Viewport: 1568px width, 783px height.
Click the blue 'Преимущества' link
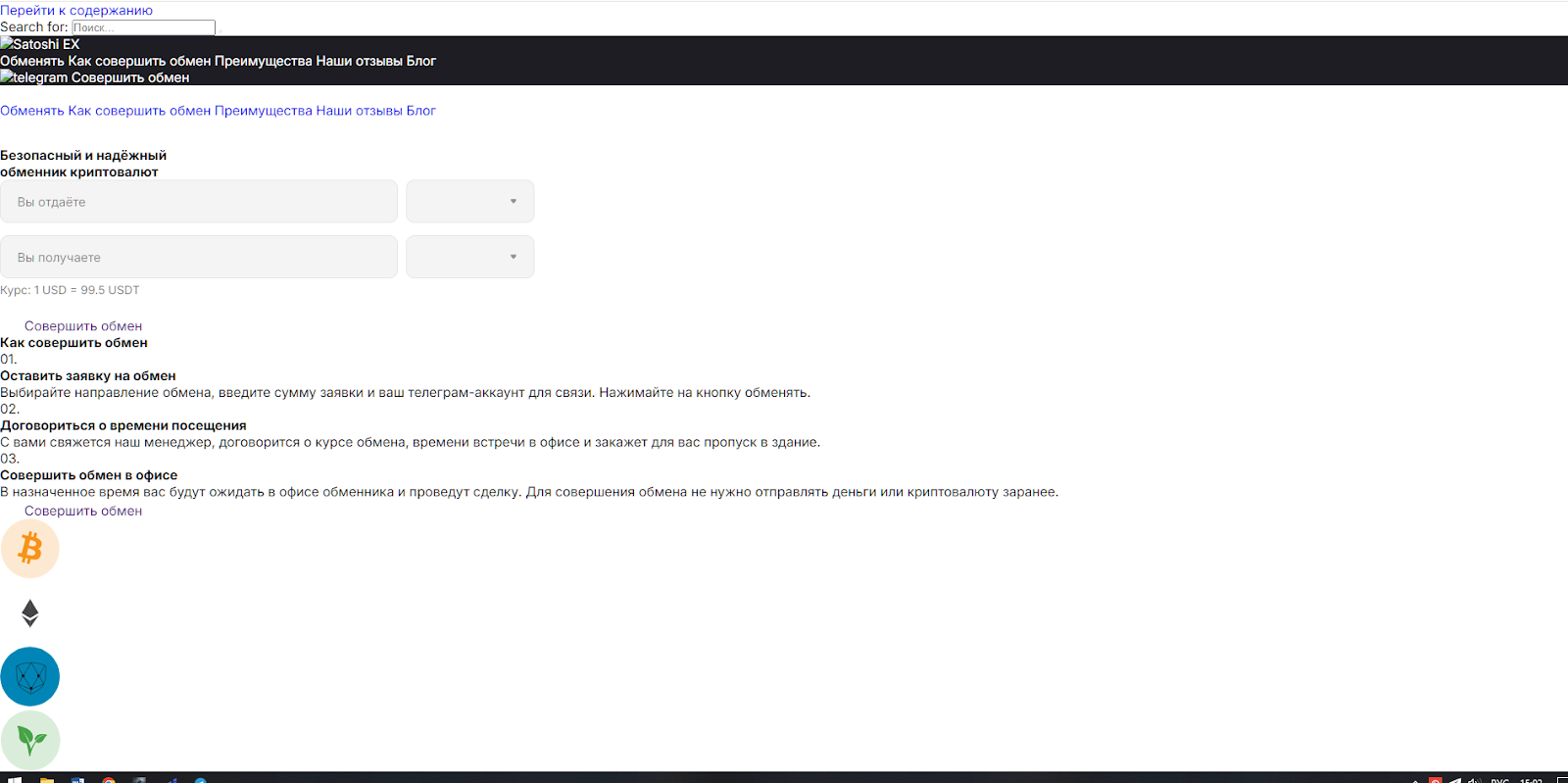pyautogui.click(x=263, y=111)
